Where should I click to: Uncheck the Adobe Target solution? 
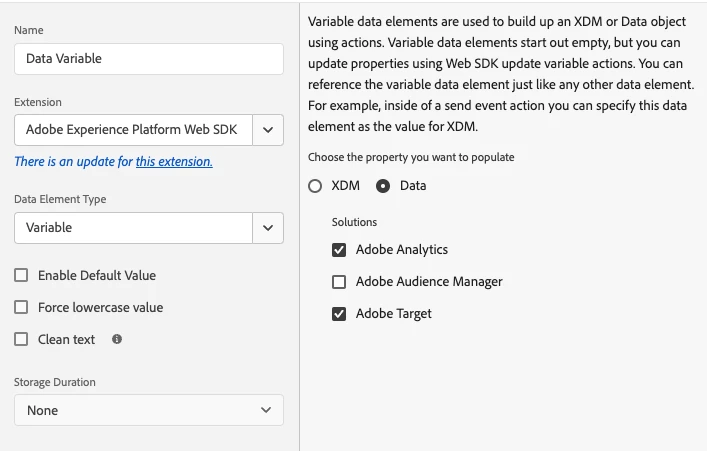339,314
